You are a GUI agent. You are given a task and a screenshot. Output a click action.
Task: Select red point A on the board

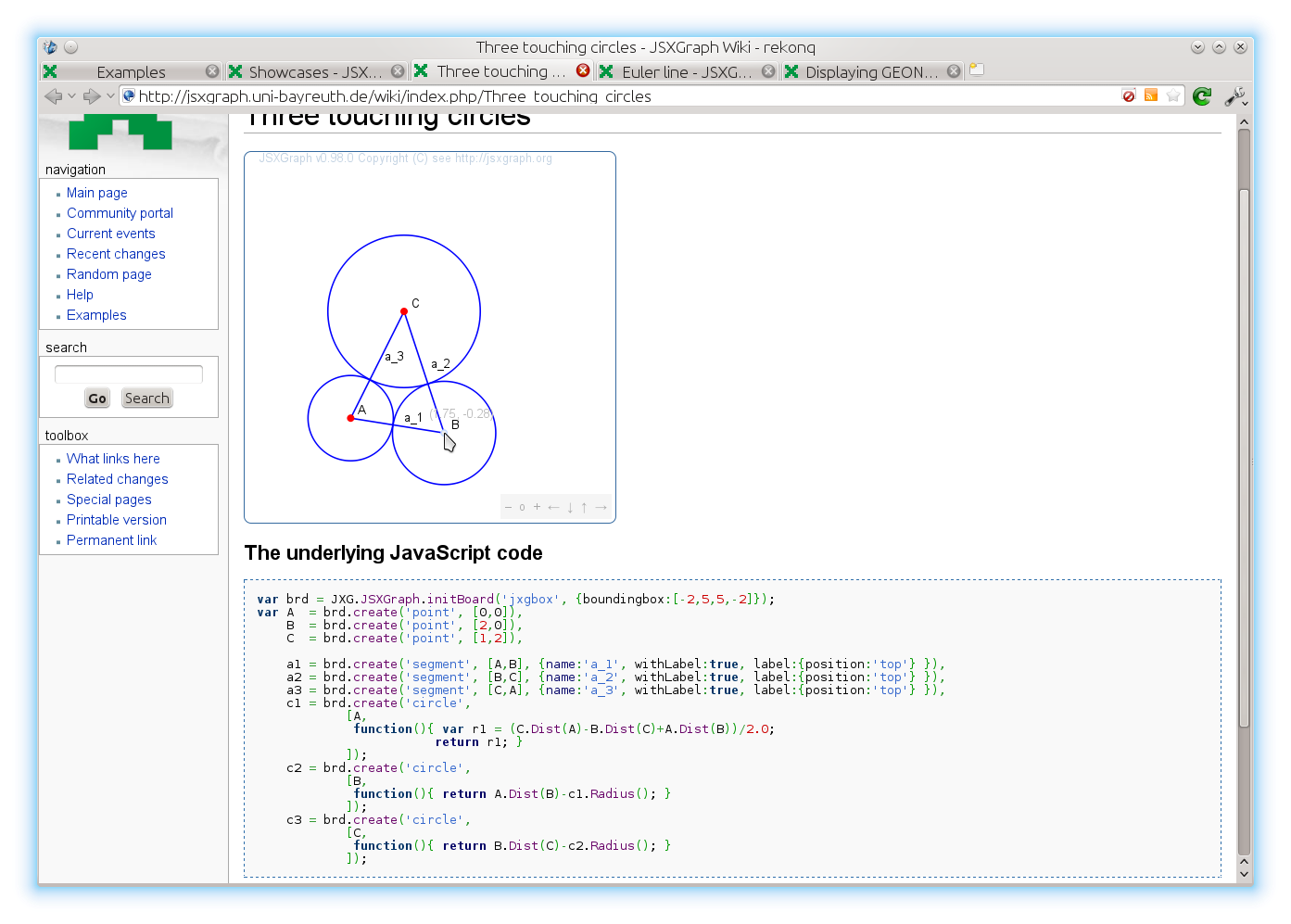(350, 418)
